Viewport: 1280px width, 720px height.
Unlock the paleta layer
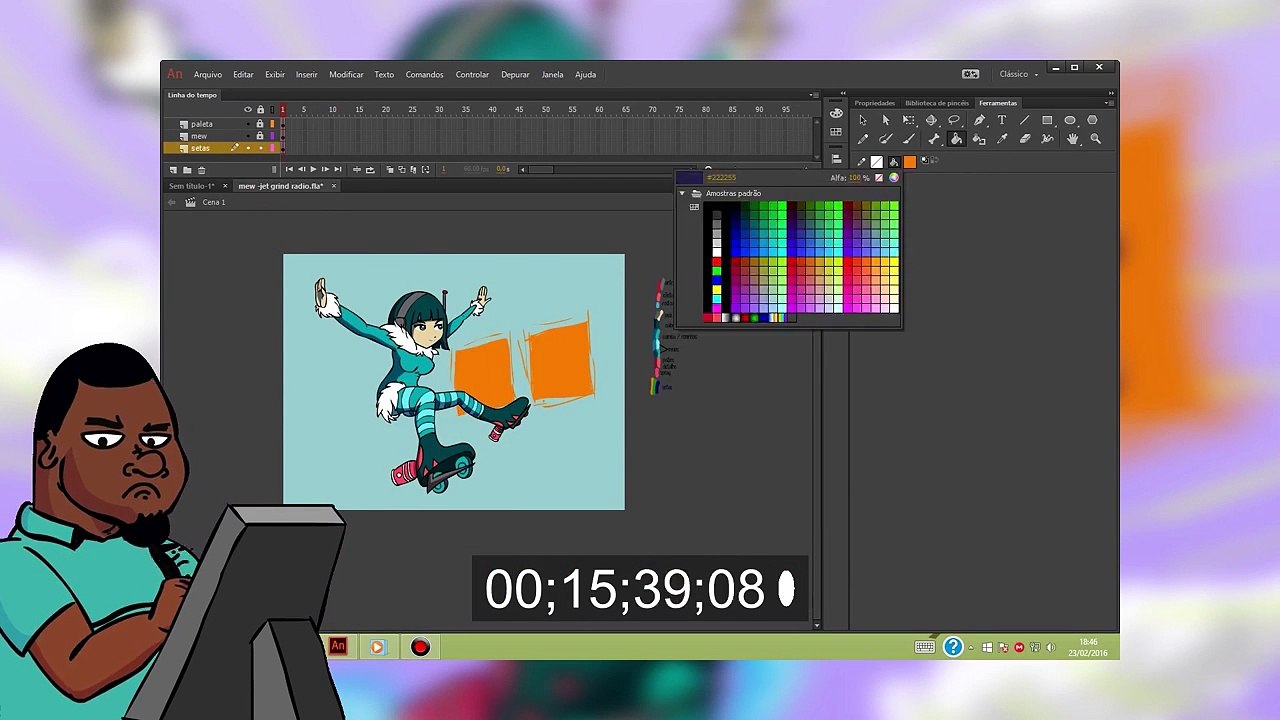pyautogui.click(x=260, y=124)
